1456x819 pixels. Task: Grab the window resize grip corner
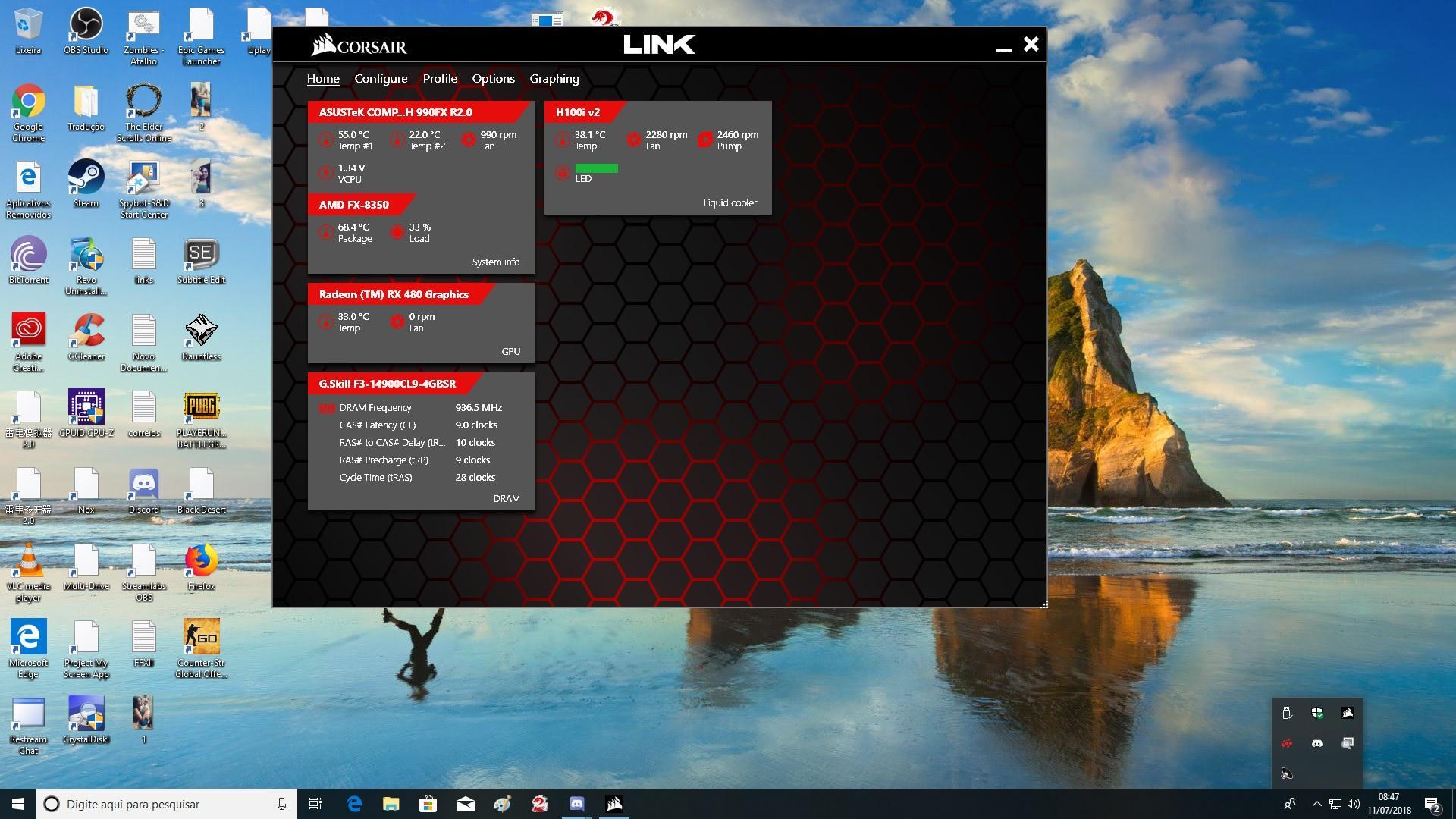click(1043, 604)
